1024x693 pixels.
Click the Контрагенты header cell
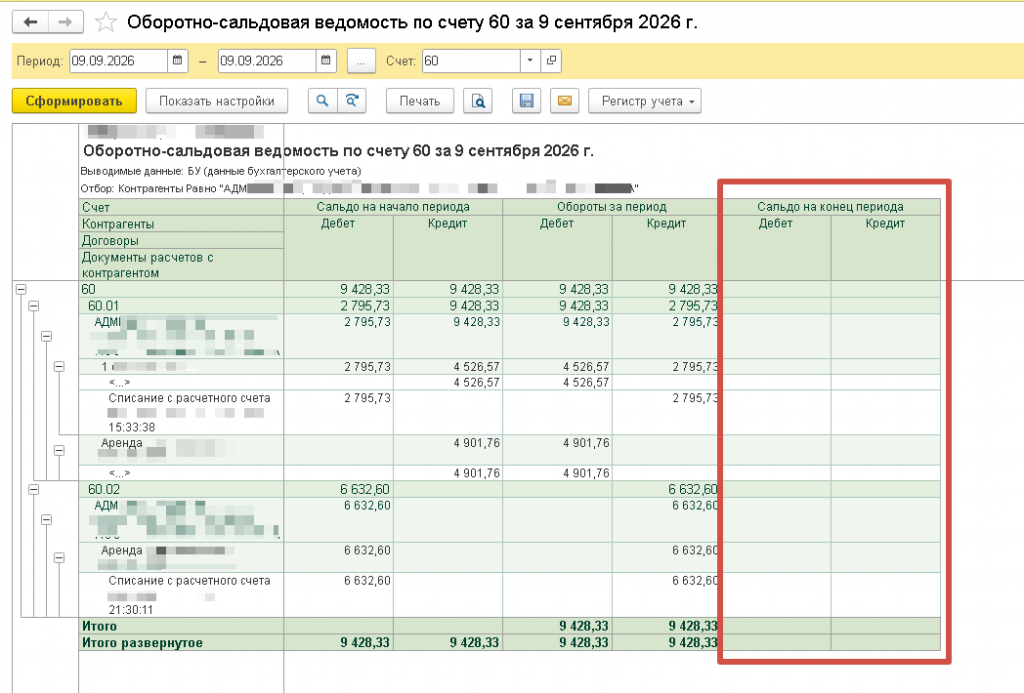click(181, 224)
